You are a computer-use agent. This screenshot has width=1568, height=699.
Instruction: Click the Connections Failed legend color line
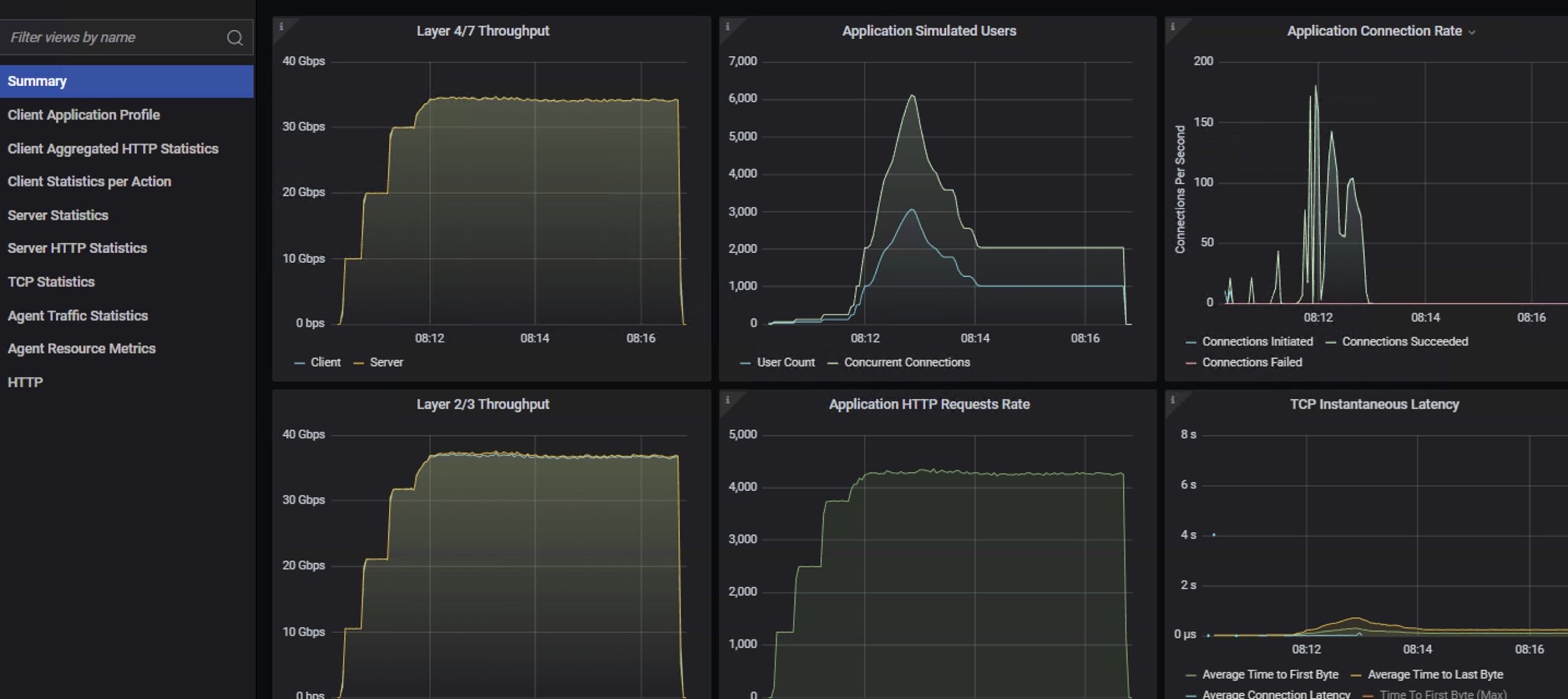coord(1191,363)
